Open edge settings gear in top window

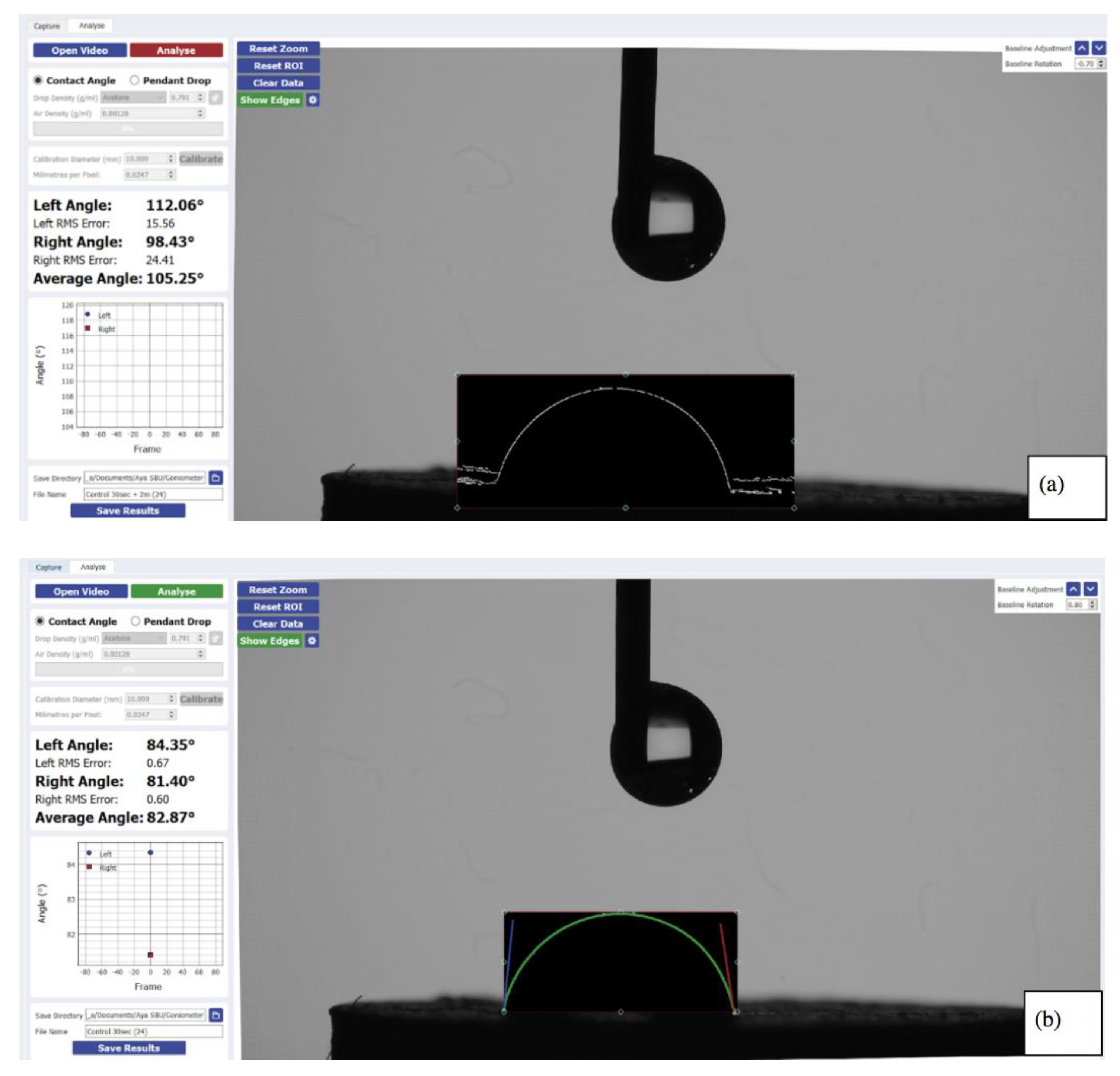313,100
